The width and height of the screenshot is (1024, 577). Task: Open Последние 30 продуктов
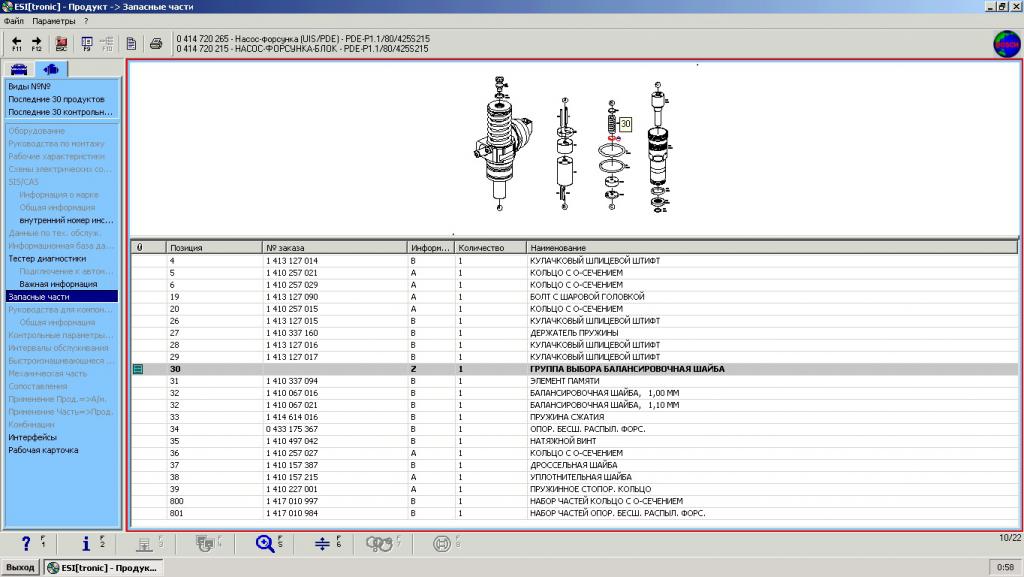click(x=56, y=99)
